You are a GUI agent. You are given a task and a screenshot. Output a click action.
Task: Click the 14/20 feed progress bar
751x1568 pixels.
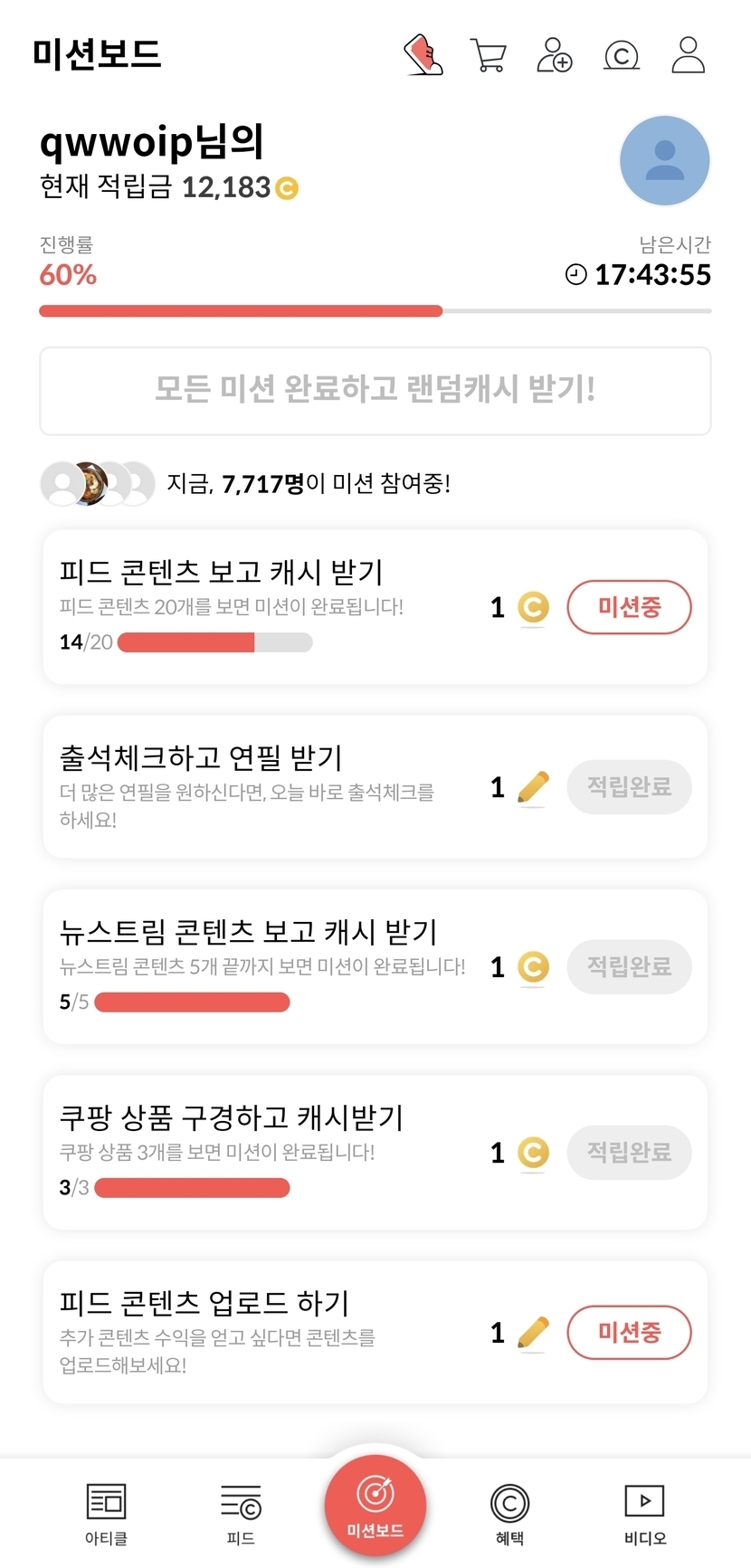pyautogui.click(x=215, y=642)
